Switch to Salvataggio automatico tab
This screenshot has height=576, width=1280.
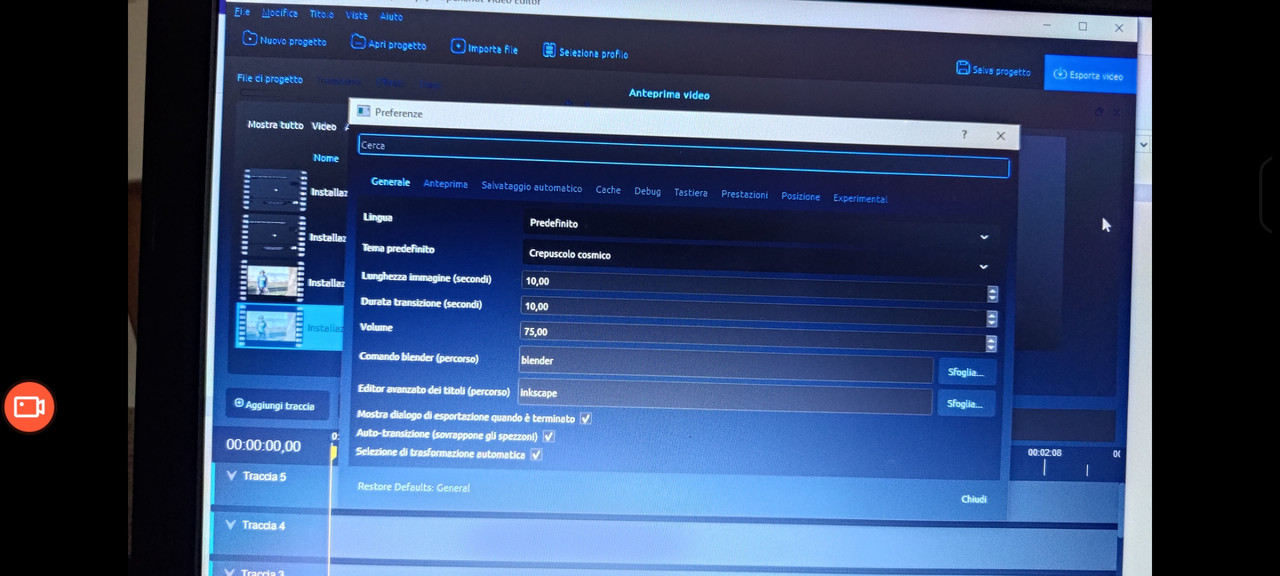pyautogui.click(x=531, y=187)
